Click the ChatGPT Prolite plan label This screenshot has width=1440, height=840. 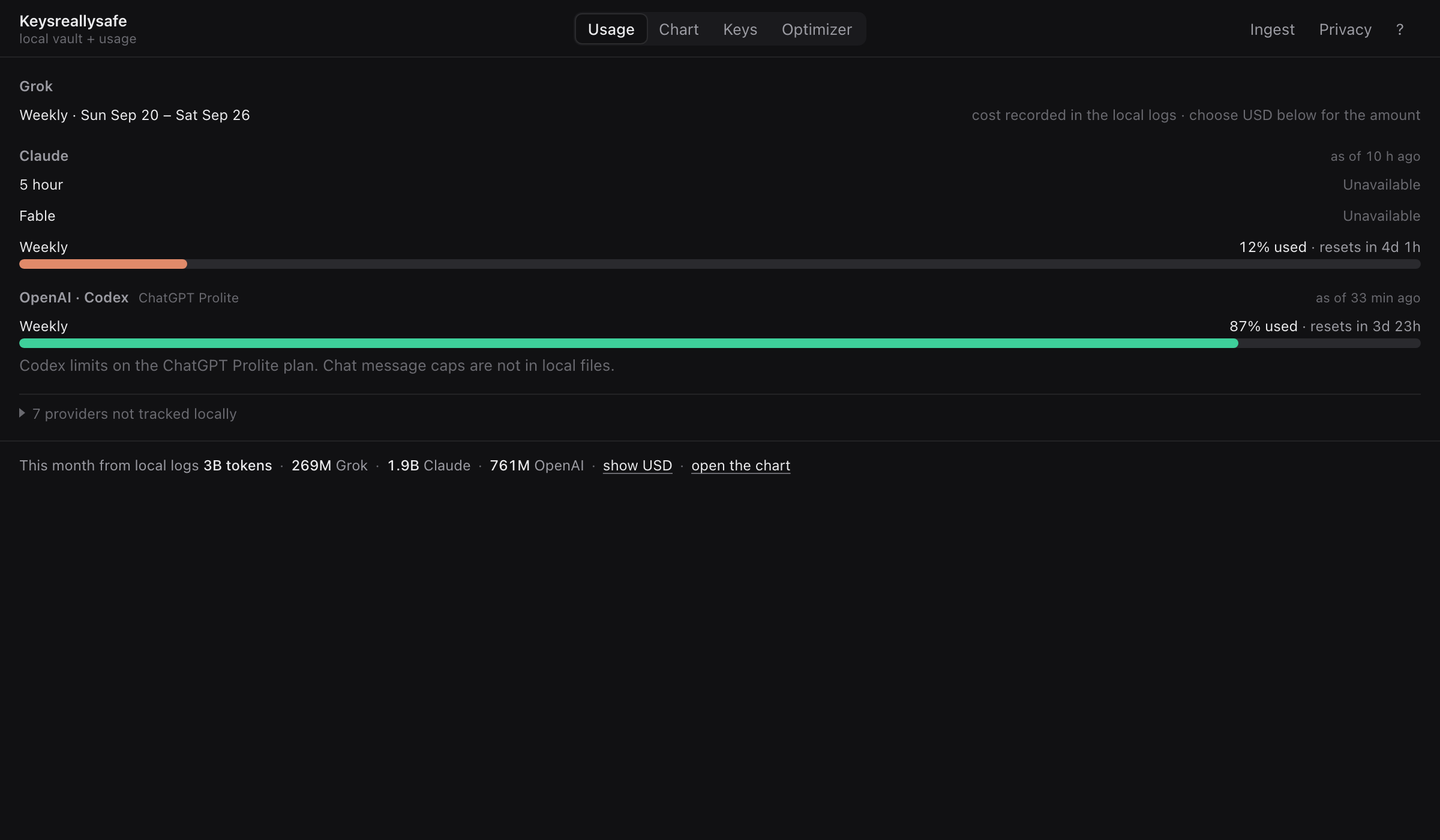point(188,298)
